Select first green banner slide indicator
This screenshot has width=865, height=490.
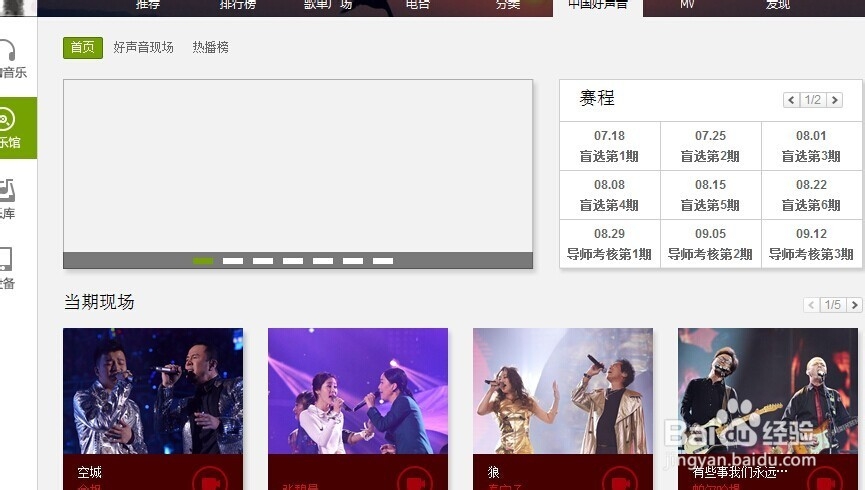coord(203,261)
